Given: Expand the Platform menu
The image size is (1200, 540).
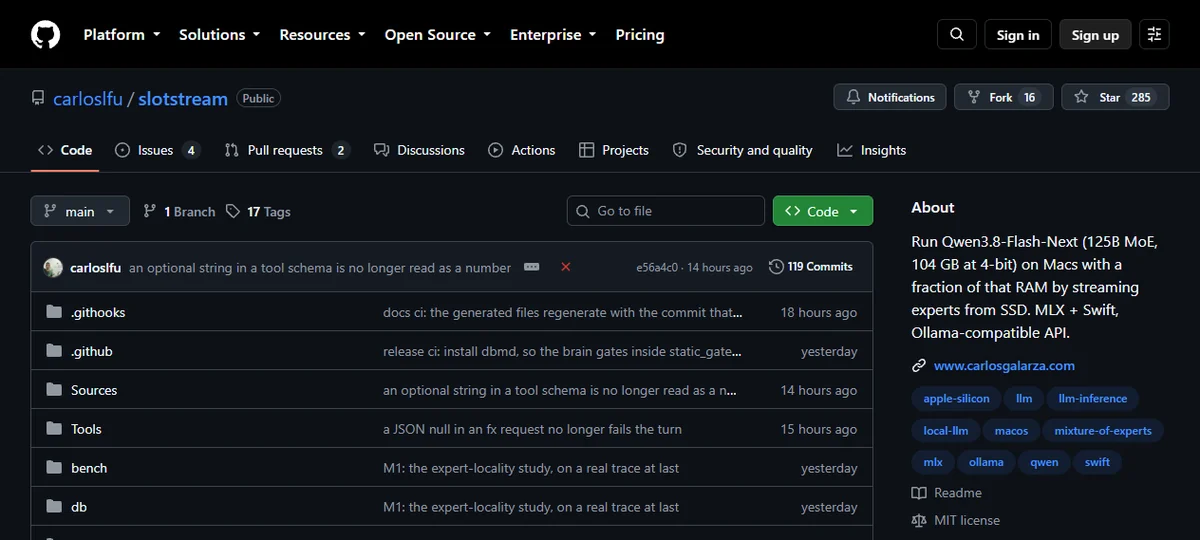Looking at the screenshot, I should (121, 35).
